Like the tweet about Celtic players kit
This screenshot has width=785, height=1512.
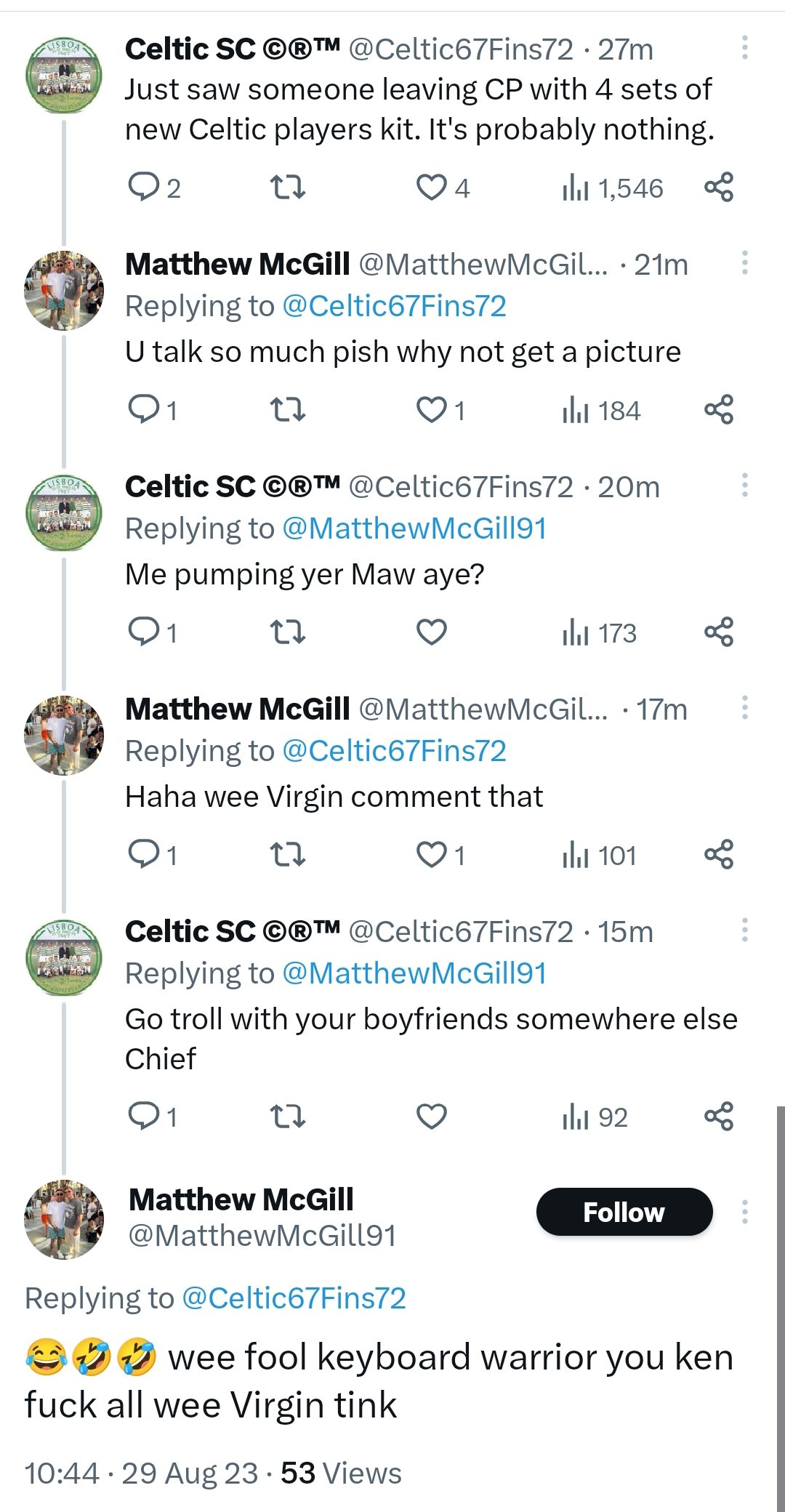pyautogui.click(x=432, y=188)
